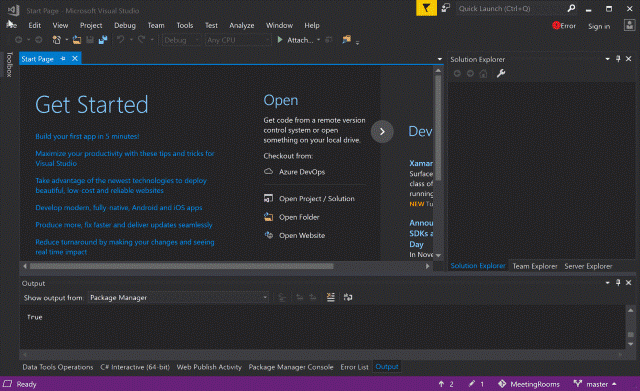Click Clear All icon in Output toolbar

(331, 298)
